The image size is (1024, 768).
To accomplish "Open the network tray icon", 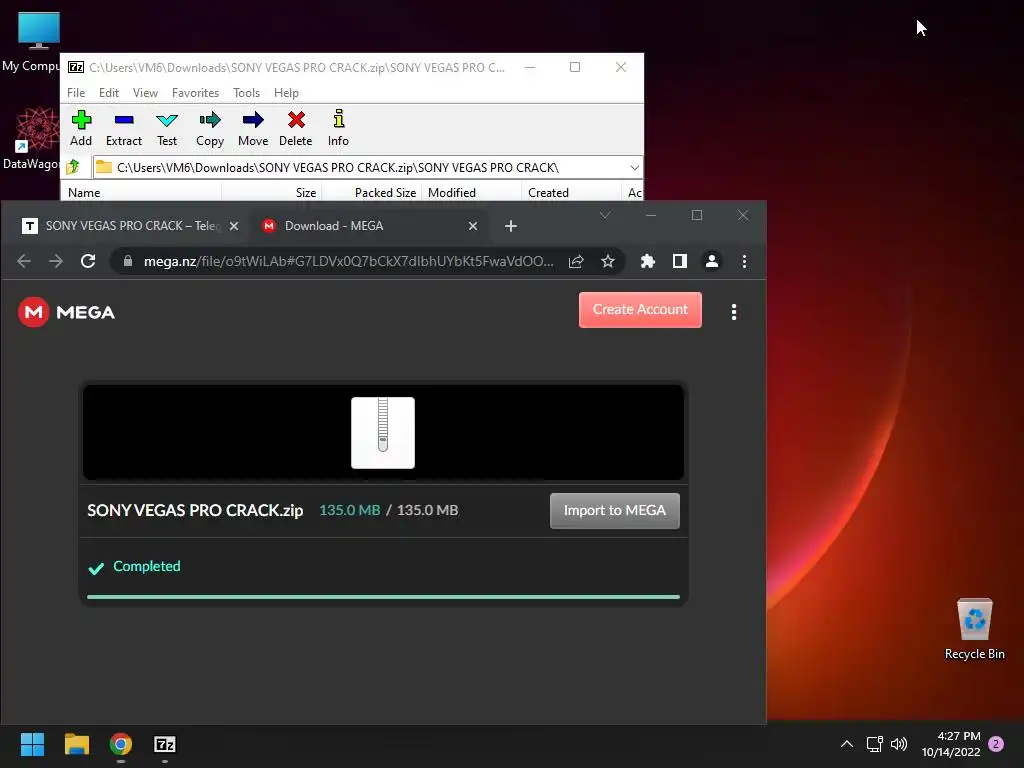I will [x=874, y=744].
